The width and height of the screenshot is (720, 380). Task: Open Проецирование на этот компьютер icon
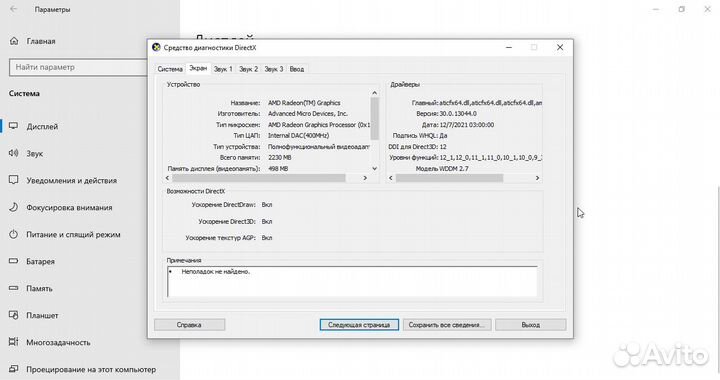[x=14, y=369]
